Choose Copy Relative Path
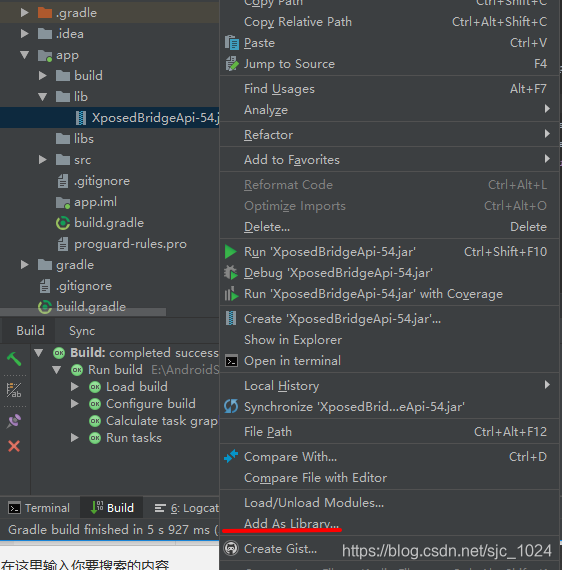 pos(389,22)
